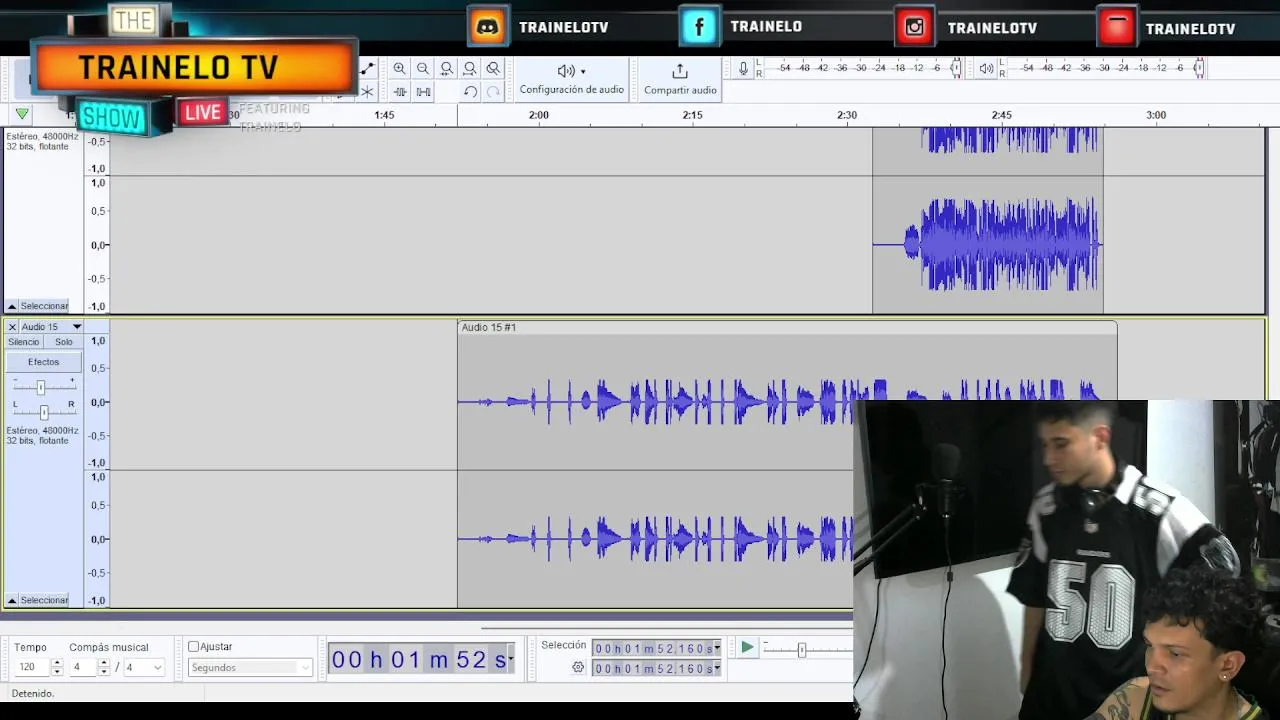Click the Tempo value field showing 120
This screenshot has width=1280, height=720.
31,667
